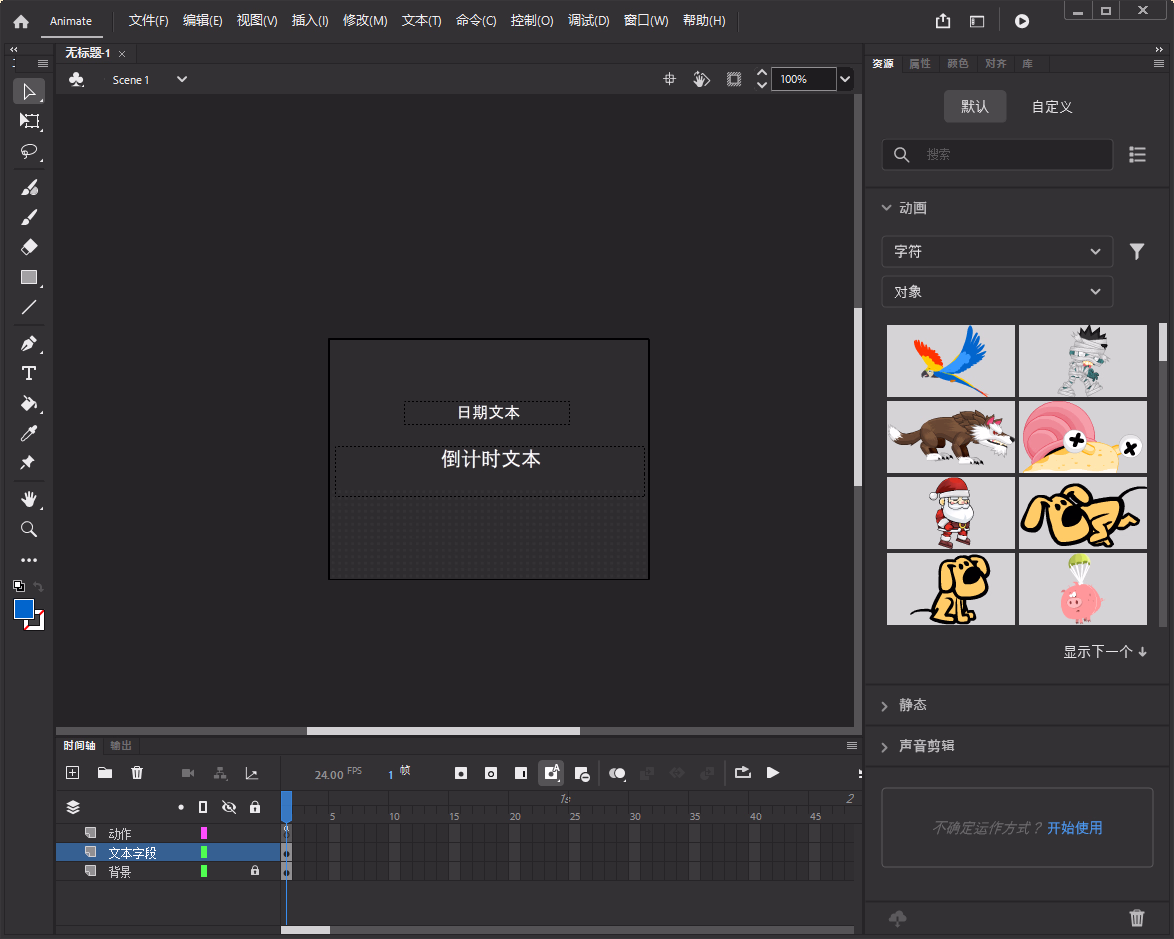Select the Zoom magnifier tool

[28, 529]
